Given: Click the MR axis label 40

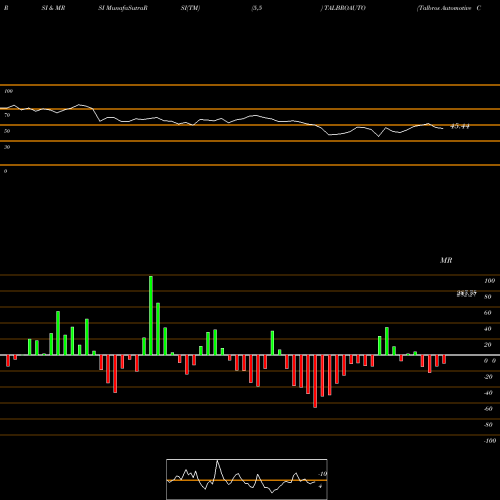Looking at the screenshot, I should [x=488, y=329].
